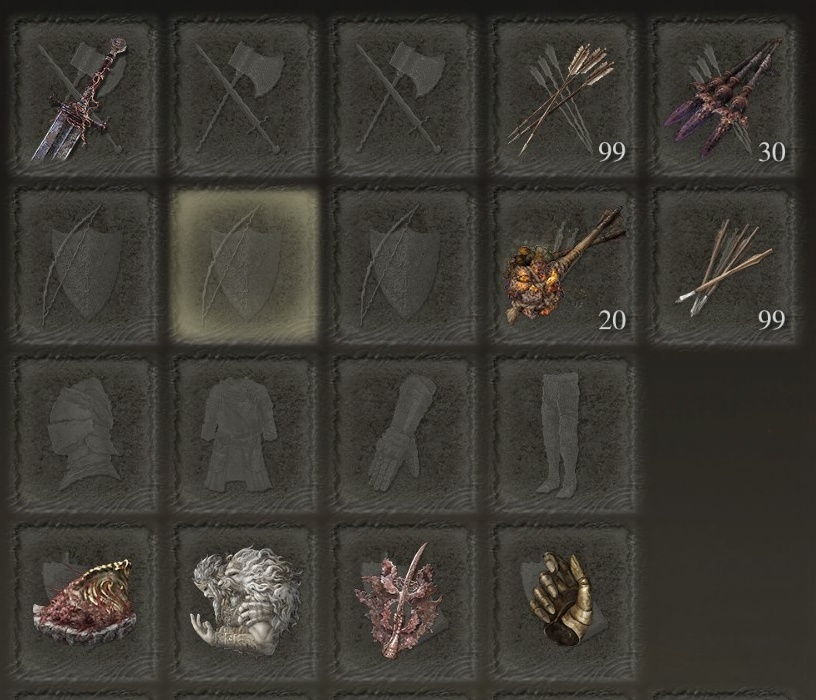Open the empty chest armor slot
The width and height of the screenshot is (816, 700).
[245, 434]
